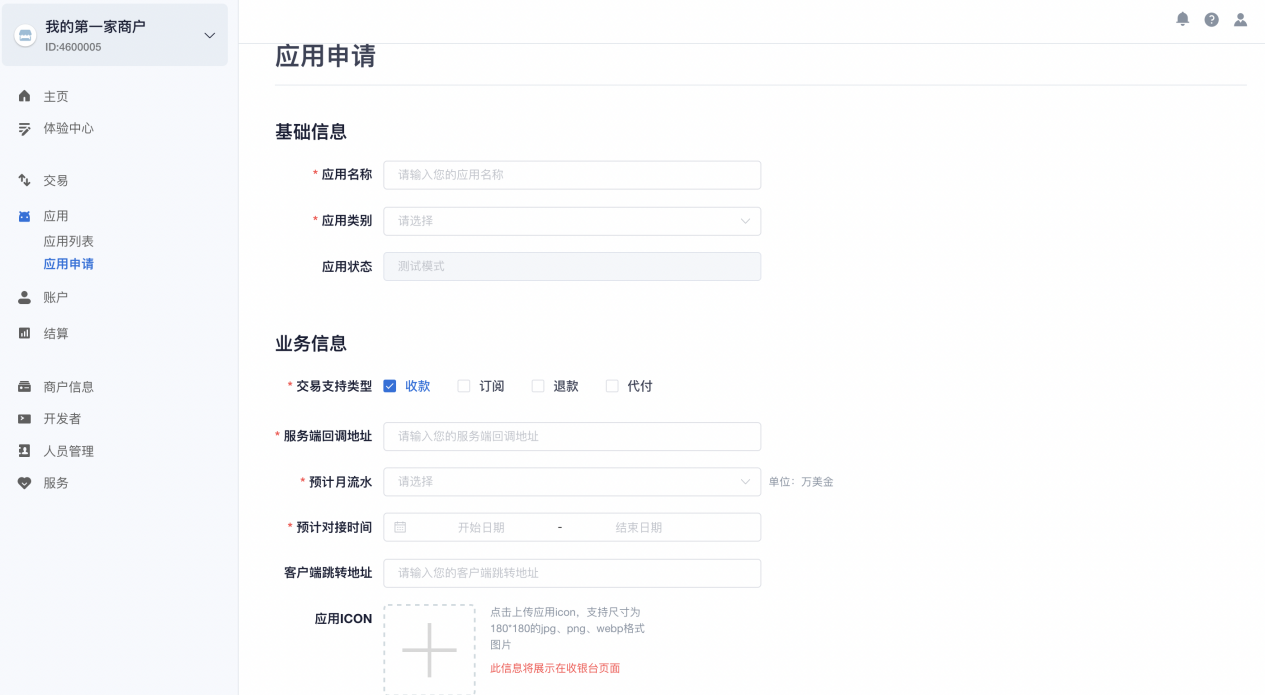Click the terminal icon beside 开发者

(x=25, y=419)
